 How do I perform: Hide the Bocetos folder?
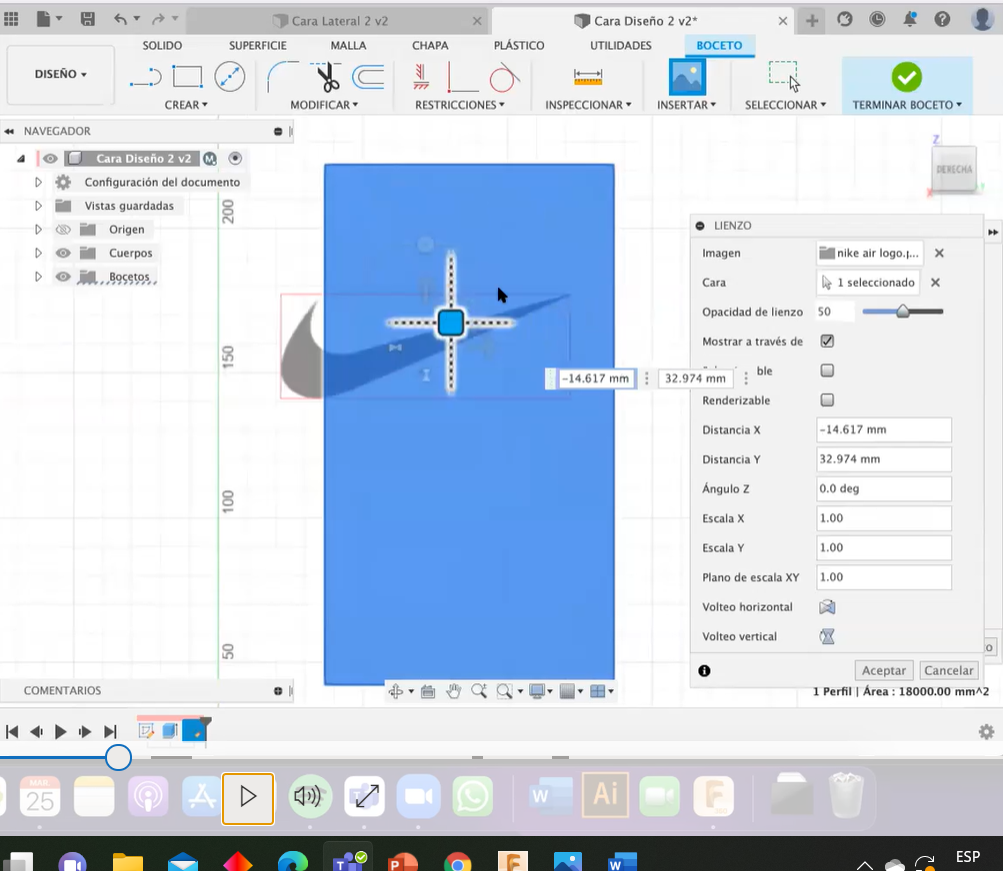point(63,277)
